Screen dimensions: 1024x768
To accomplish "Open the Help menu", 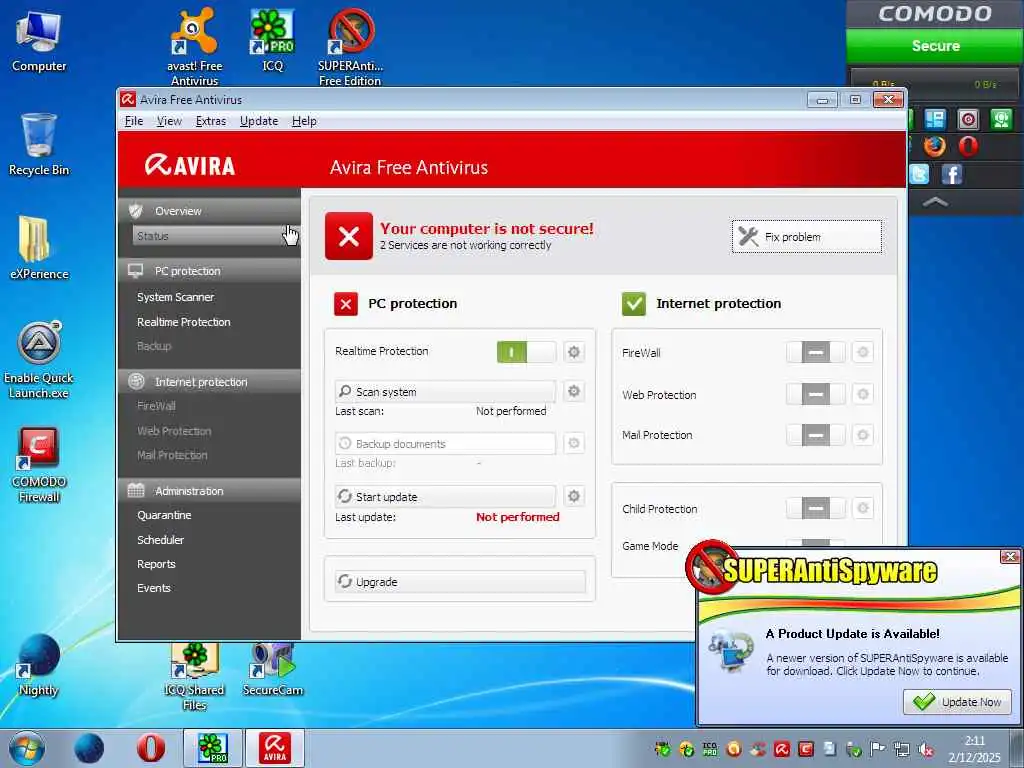I will [x=304, y=121].
